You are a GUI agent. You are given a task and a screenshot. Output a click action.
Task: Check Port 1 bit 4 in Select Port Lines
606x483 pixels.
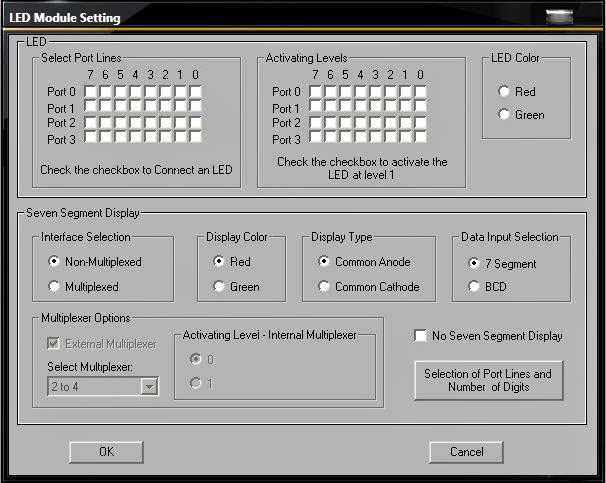coord(135,106)
